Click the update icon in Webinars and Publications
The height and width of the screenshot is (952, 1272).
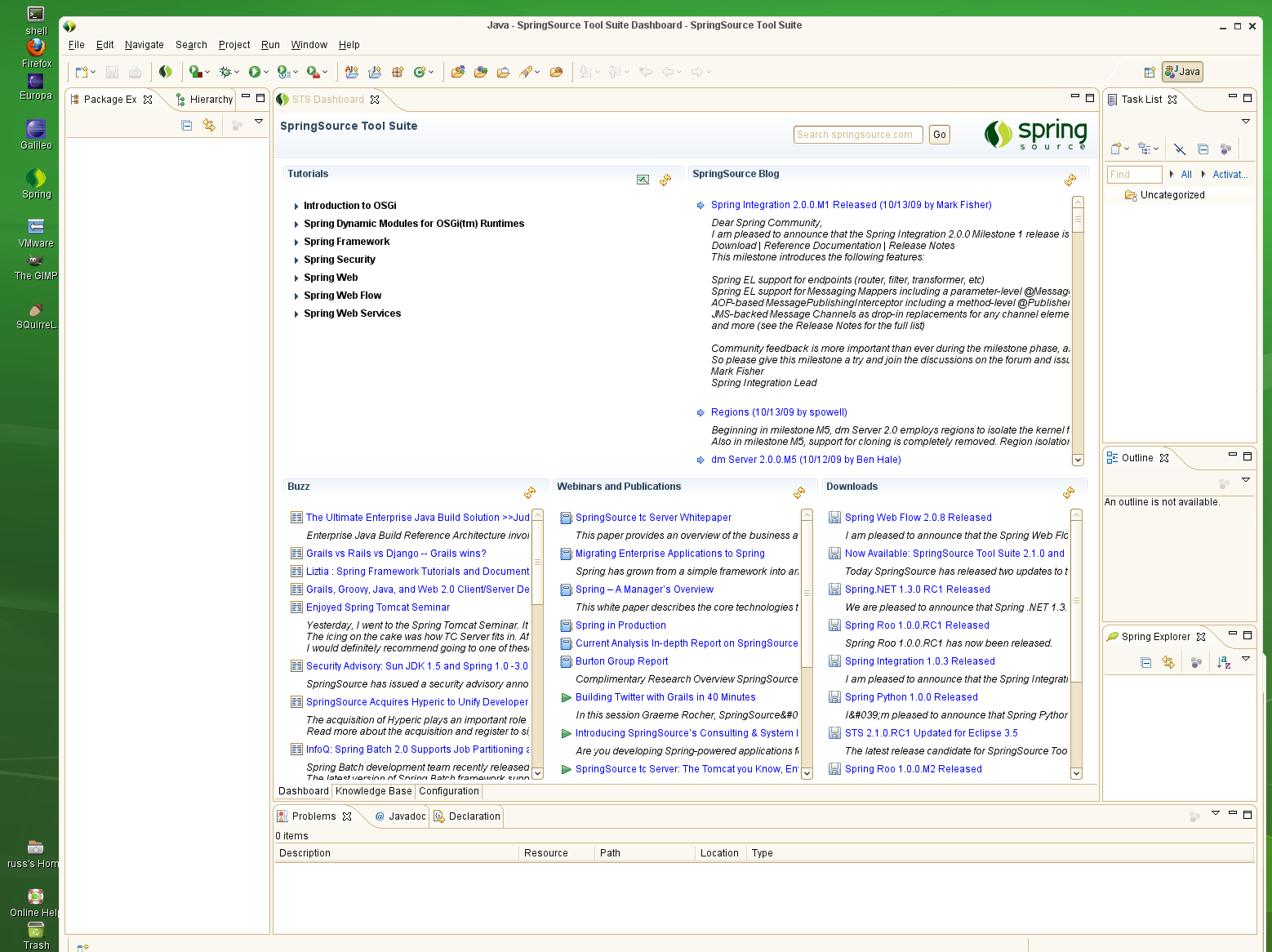click(799, 492)
